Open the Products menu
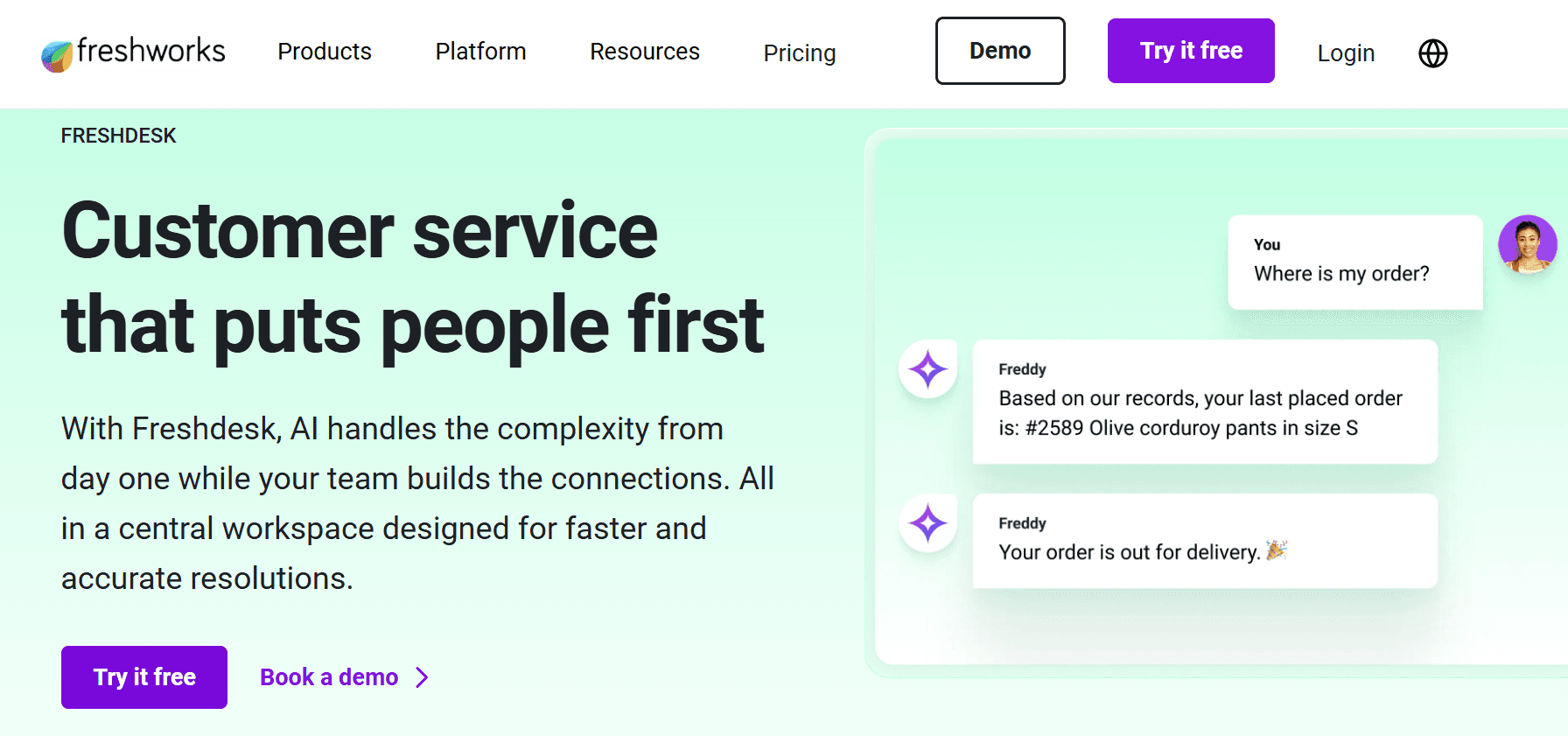This screenshot has width=1568, height=736. coord(325,52)
